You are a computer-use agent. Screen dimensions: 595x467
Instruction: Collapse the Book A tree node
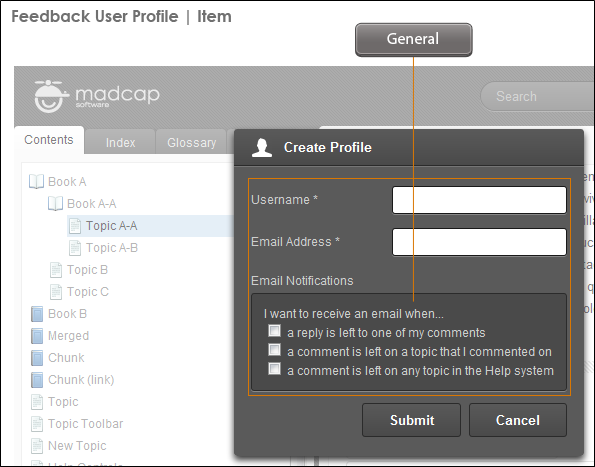tap(67, 182)
